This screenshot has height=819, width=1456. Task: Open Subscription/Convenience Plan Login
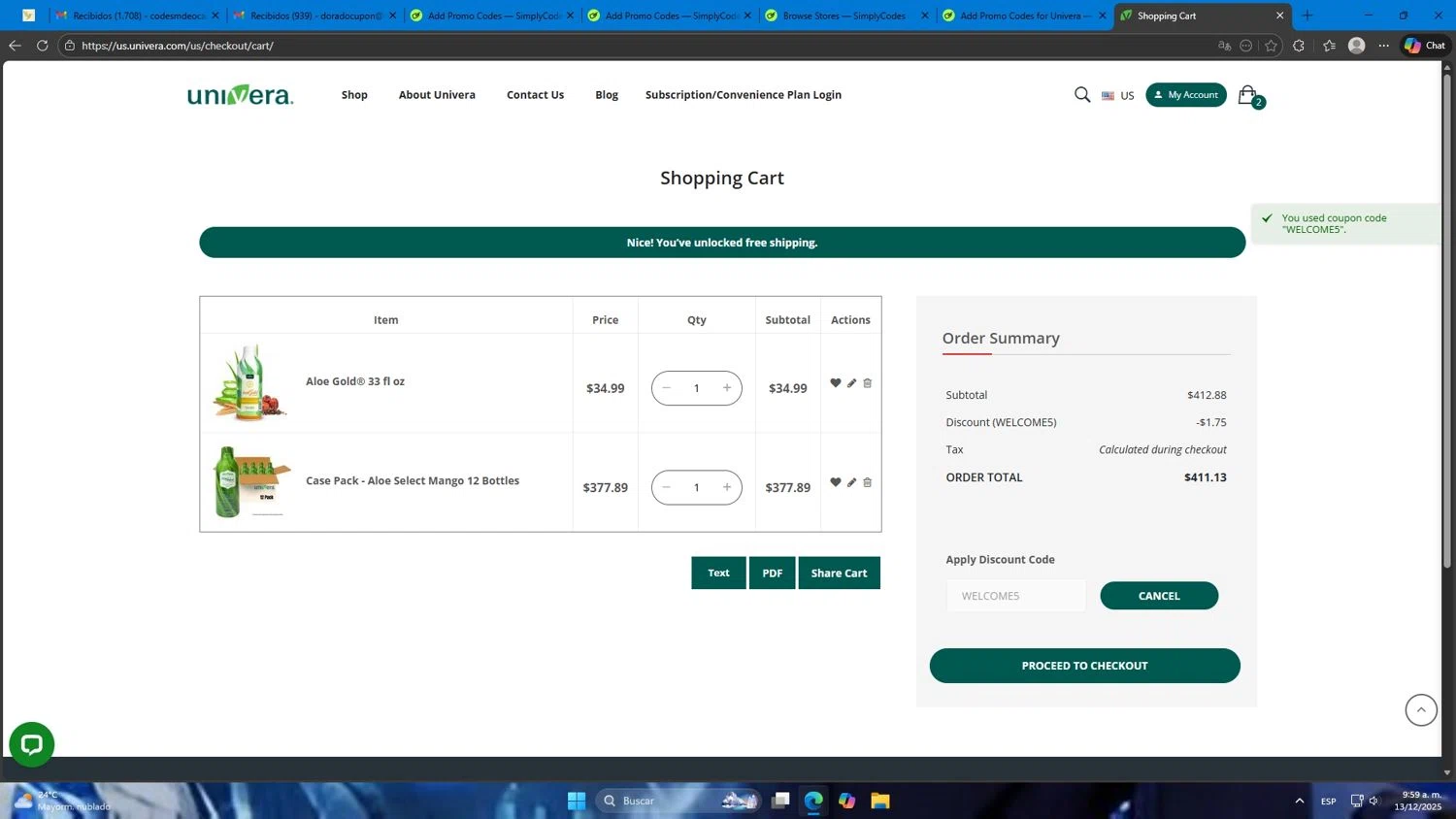point(744,95)
